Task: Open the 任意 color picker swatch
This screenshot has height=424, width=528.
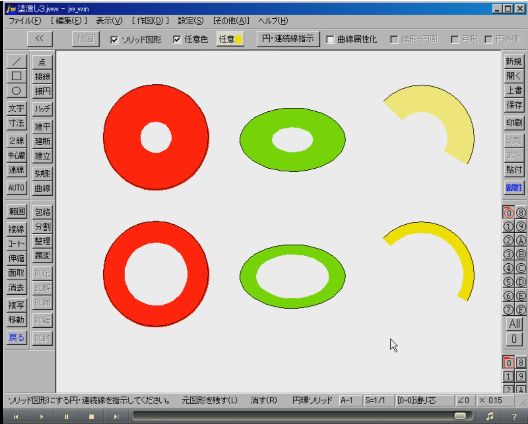Action: click(230, 39)
